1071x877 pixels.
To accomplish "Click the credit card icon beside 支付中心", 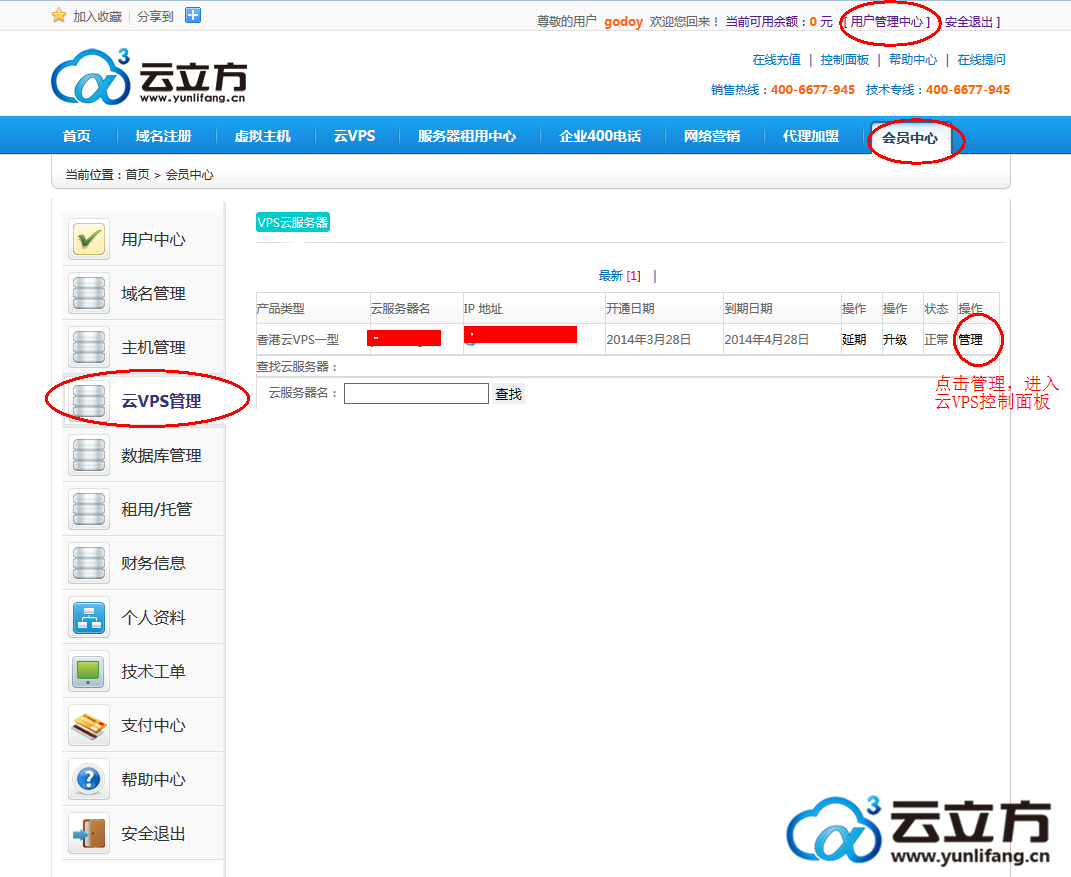I will 89,725.
